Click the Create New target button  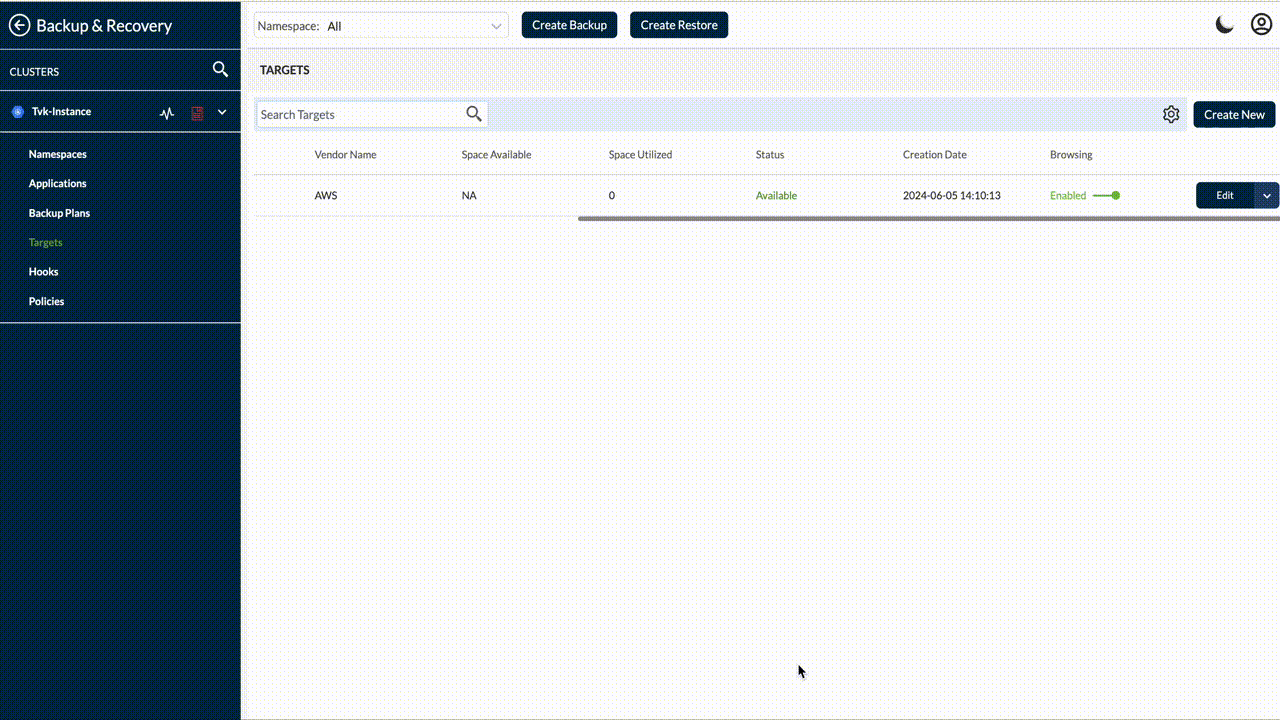pyautogui.click(x=1234, y=114)
